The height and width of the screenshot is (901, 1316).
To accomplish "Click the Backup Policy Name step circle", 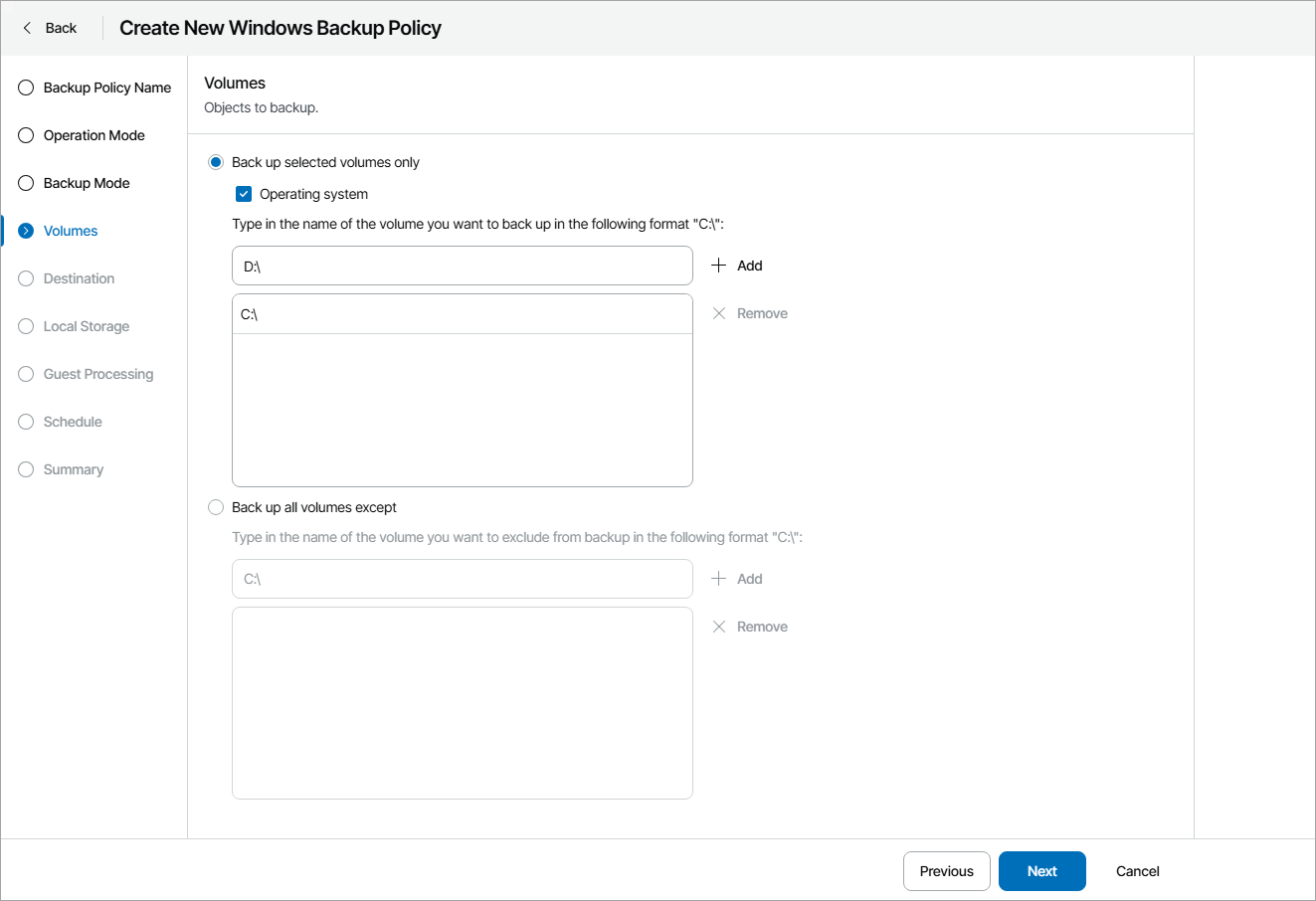I will coord(26,88).
